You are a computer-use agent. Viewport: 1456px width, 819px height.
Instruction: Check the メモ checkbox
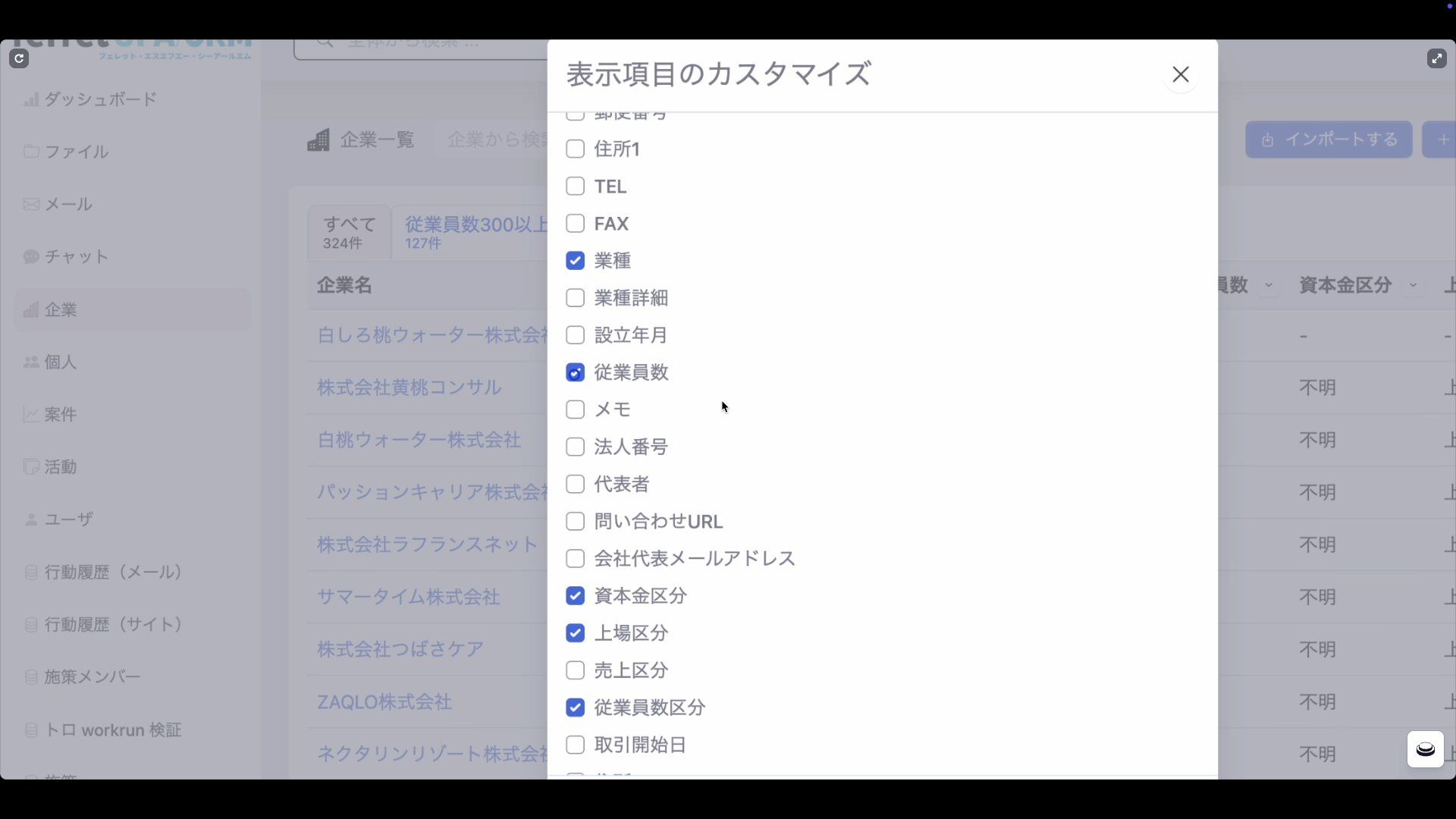[x=575, y=409]
